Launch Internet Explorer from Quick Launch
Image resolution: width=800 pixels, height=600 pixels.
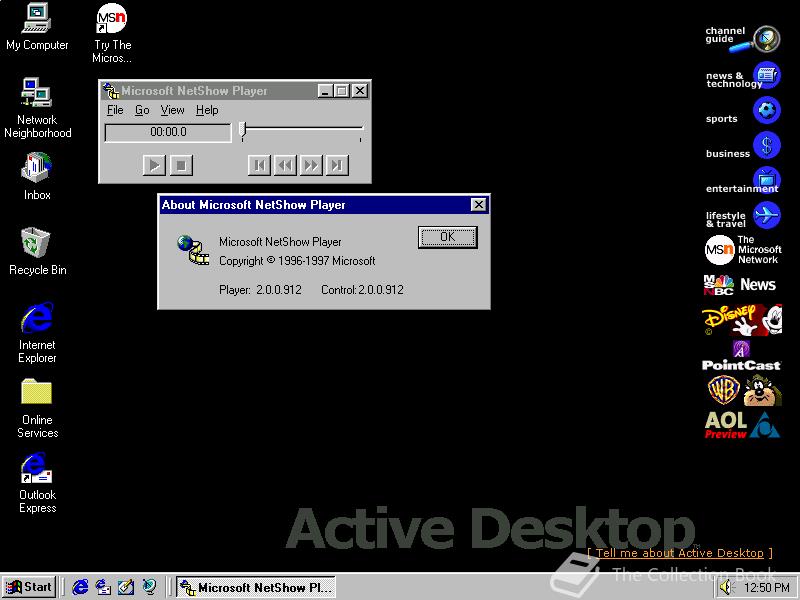click(x=80, y=587)
